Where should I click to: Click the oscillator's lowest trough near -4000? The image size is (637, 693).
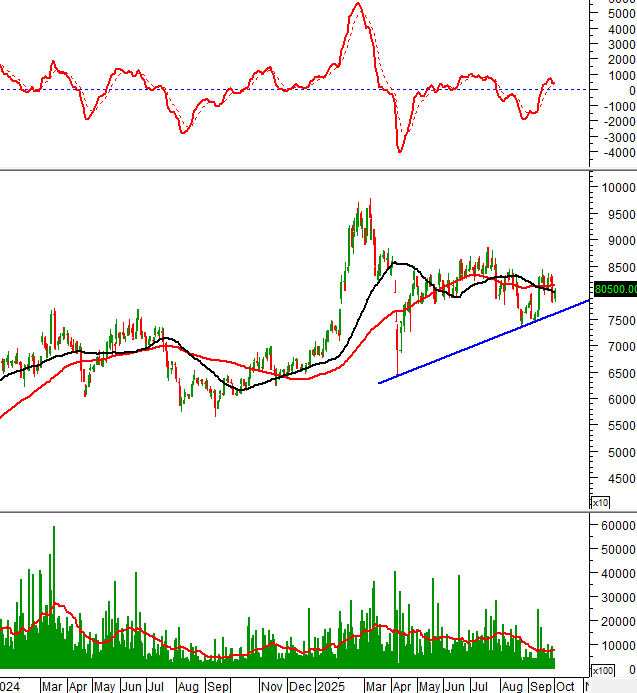tap(400, 151)
